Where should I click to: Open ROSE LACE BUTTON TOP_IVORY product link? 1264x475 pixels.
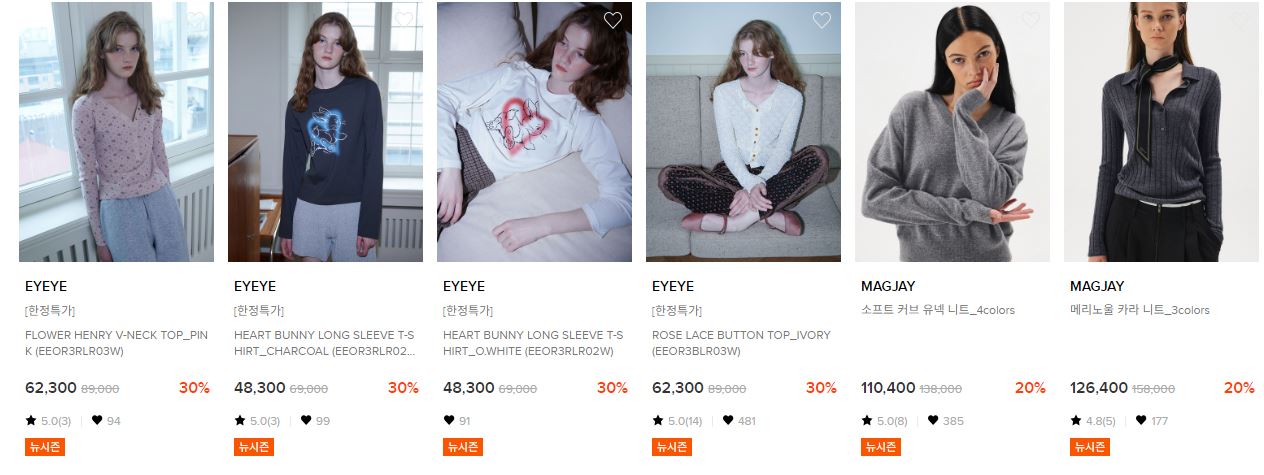[741, 343]
